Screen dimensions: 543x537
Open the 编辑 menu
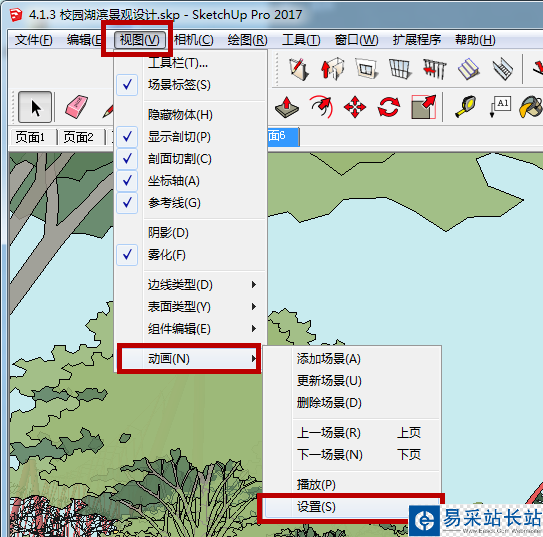coord(84,40)
